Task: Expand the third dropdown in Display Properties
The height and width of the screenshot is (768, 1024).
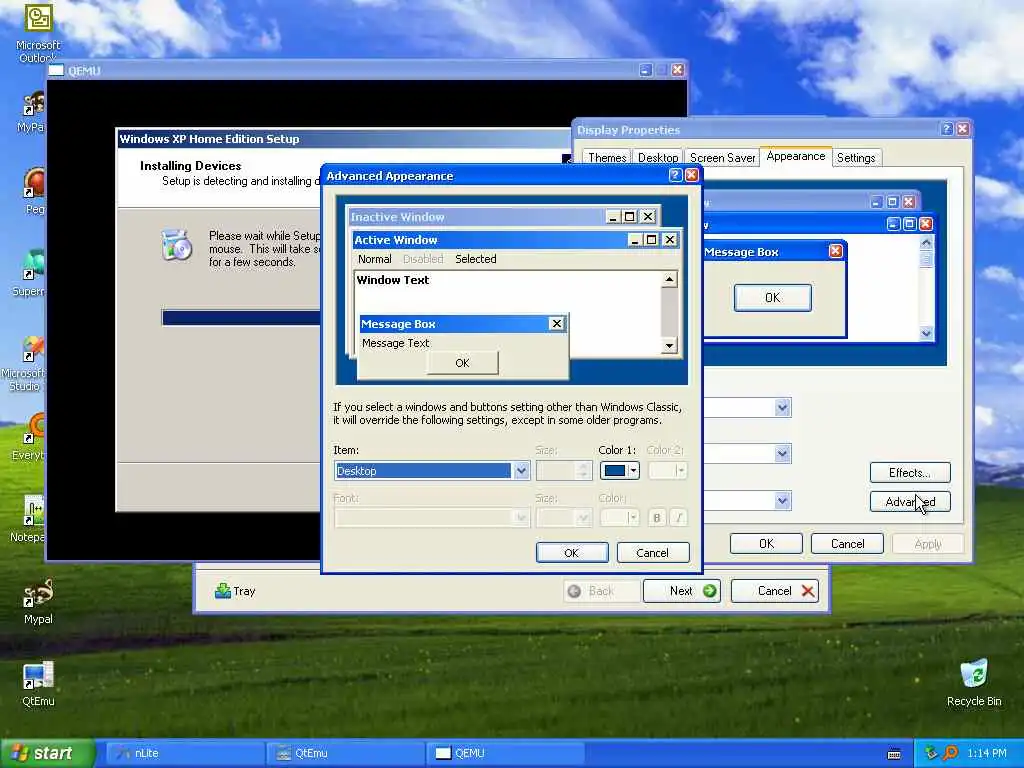Action: click(x=782, y=501)
